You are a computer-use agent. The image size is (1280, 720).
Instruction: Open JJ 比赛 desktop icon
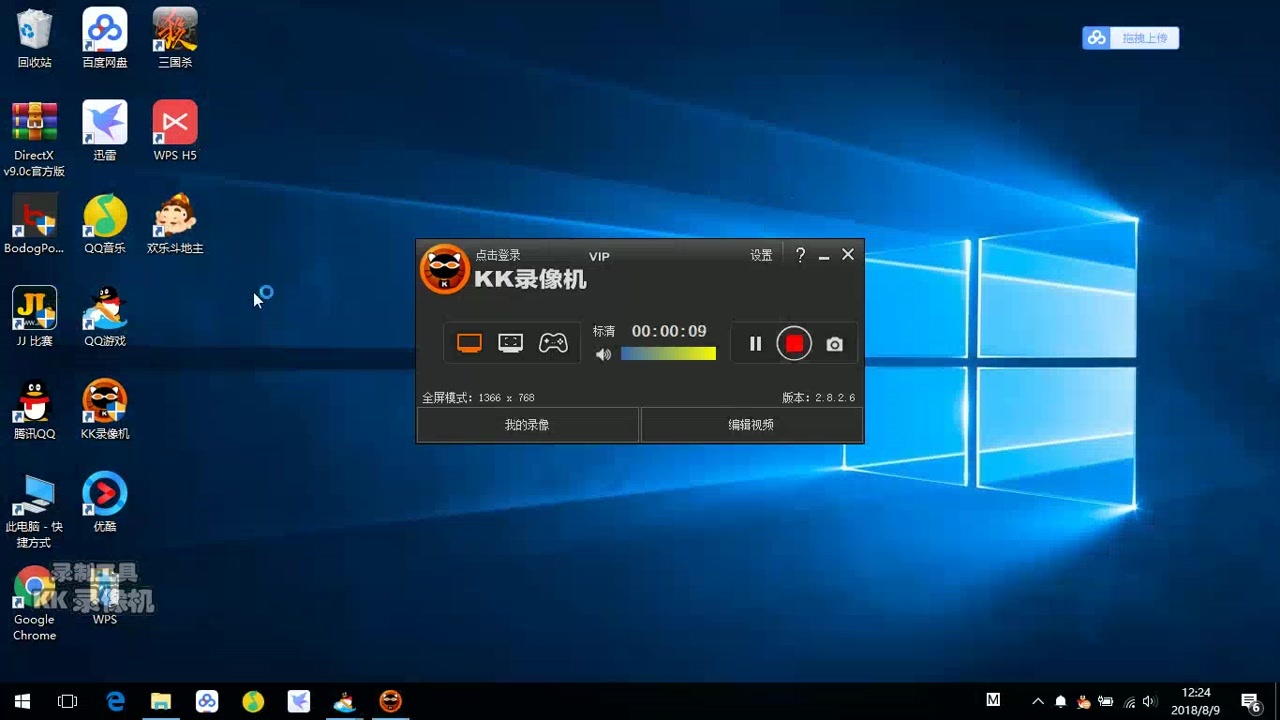[34, 317]
